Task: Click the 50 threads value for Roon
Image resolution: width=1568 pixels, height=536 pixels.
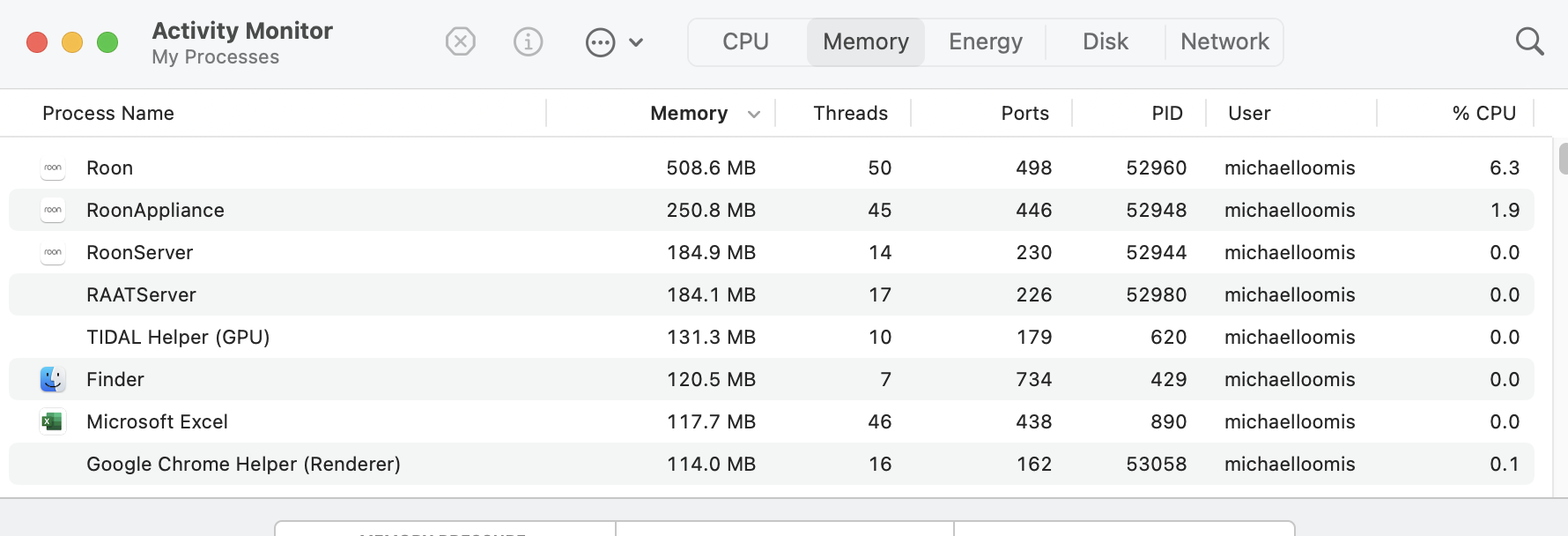Action: (880, 167)
